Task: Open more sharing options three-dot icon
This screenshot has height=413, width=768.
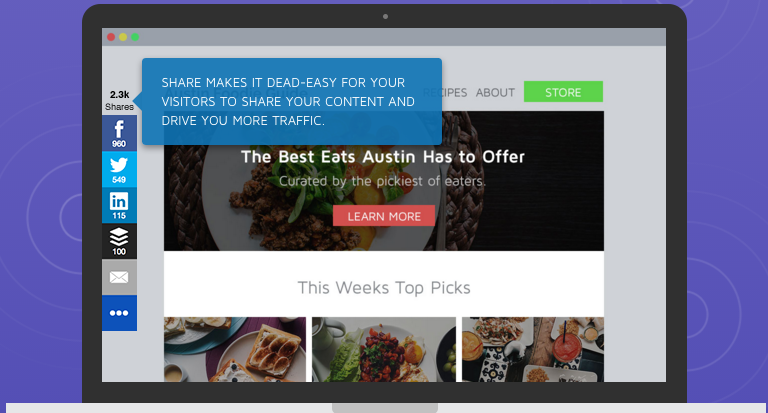Action: coord(119,313)
